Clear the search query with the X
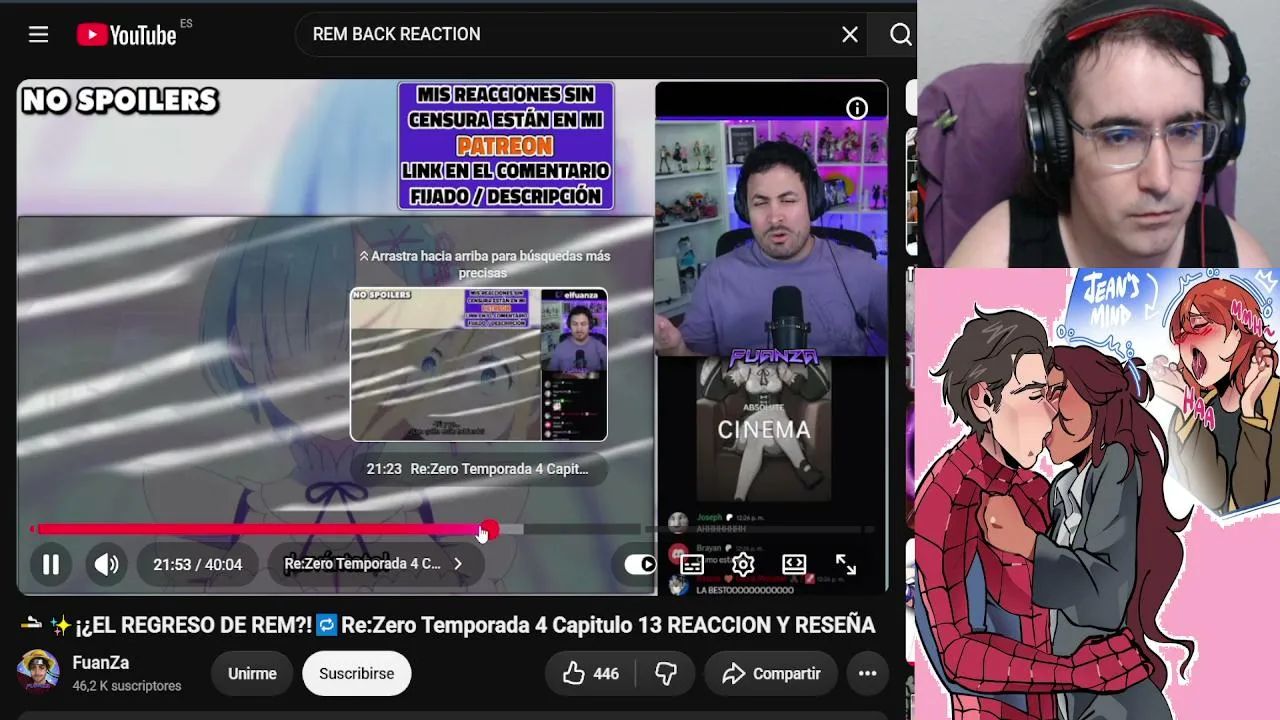Screen dimensions: 1280x720 [850, 35]
